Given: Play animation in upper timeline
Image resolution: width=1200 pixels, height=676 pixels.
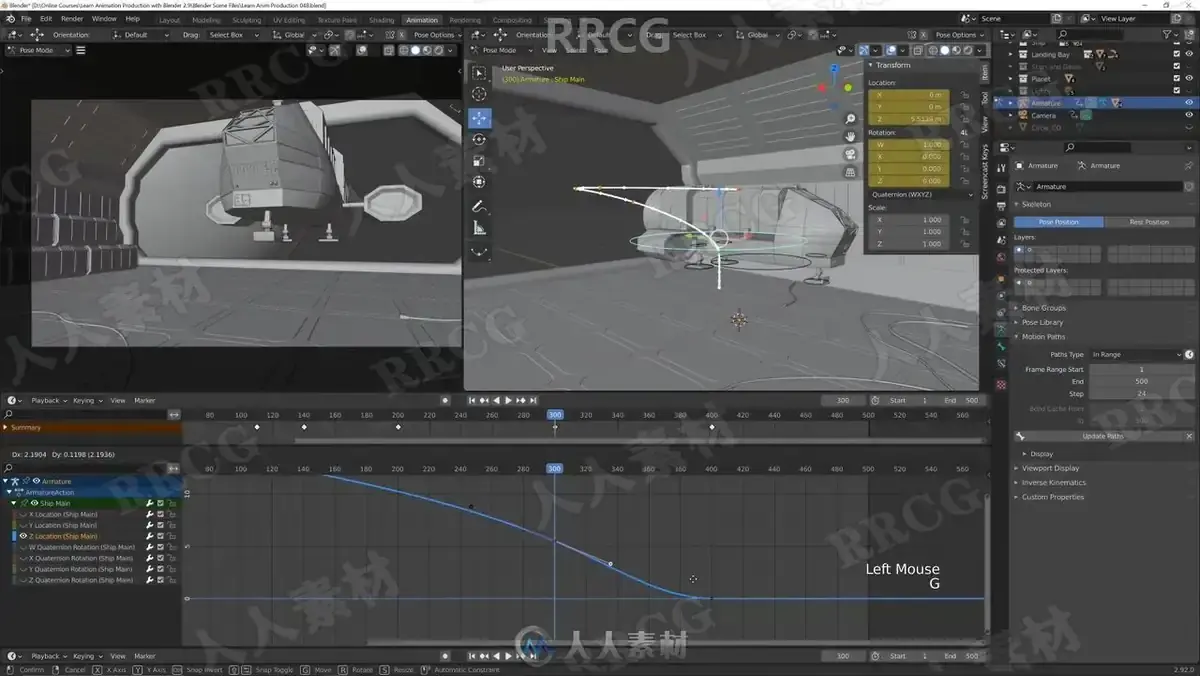Looking at the screenshot, I should coord(508,401).
